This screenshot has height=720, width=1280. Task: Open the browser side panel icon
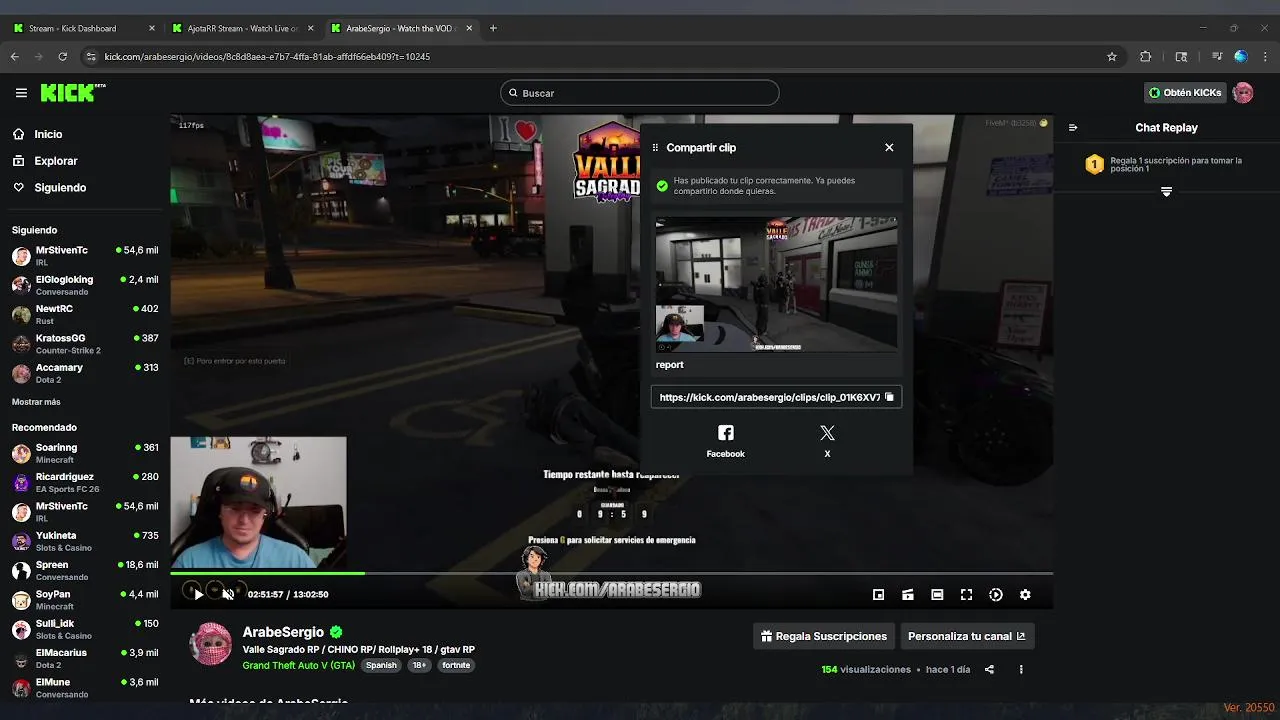(x=1182, y=57)
